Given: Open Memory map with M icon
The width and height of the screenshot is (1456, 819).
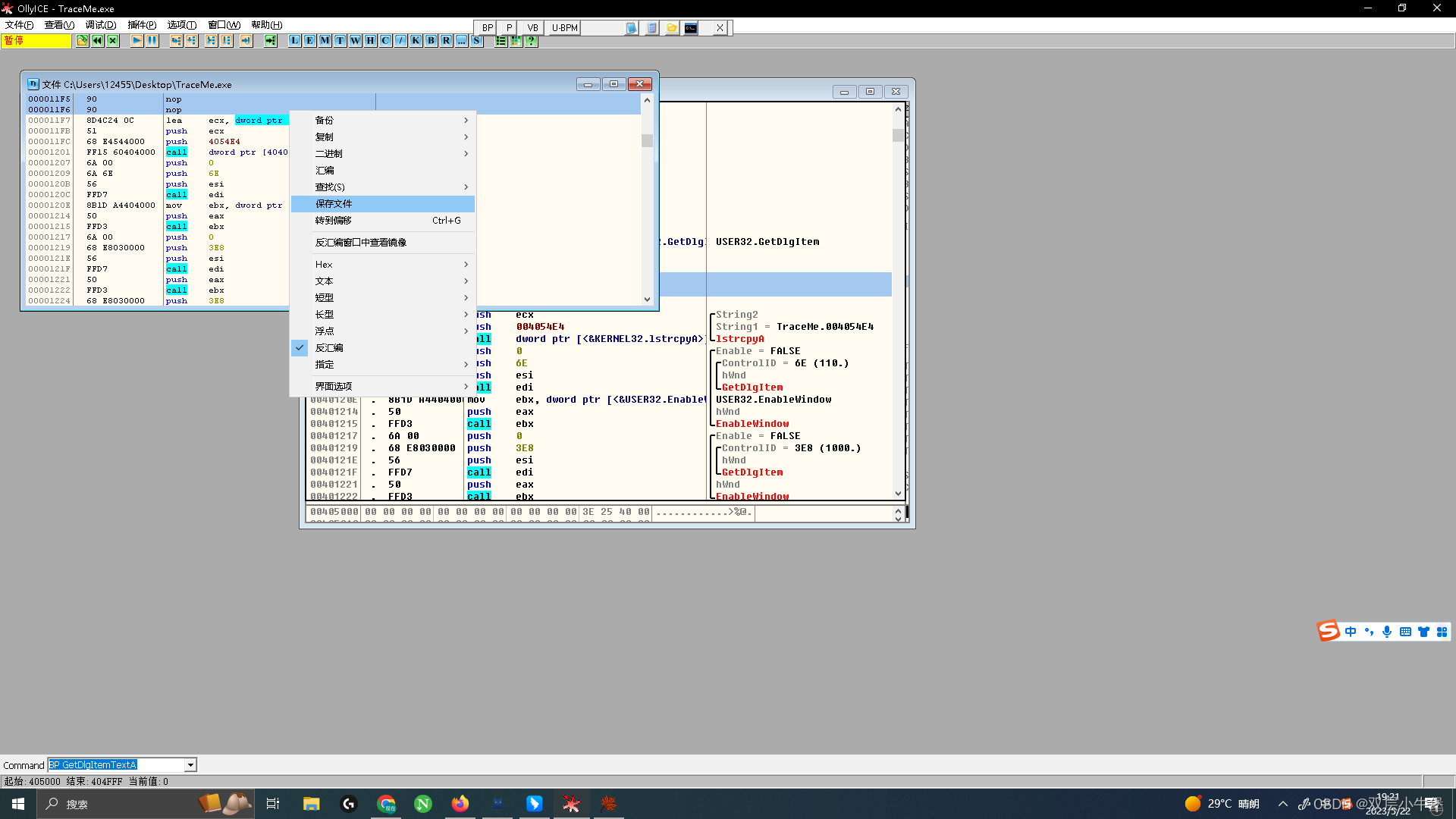Looking at the screenshot, I should coord(325,41).
